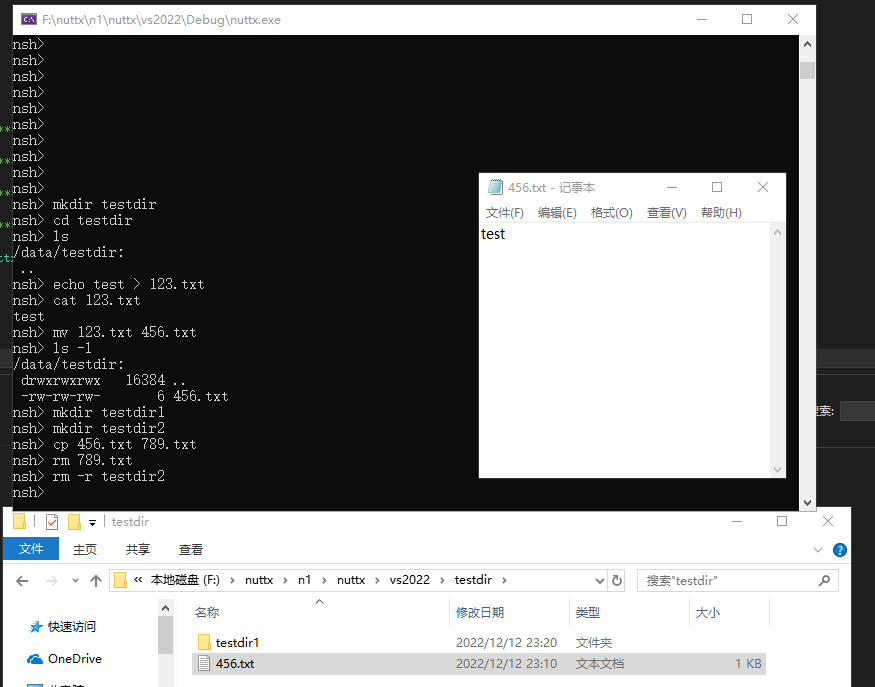The image size is (875, 687).
Task: Click vs2022 in address breadcrumb
Action: pyautogui.click(x=410, y=580)
